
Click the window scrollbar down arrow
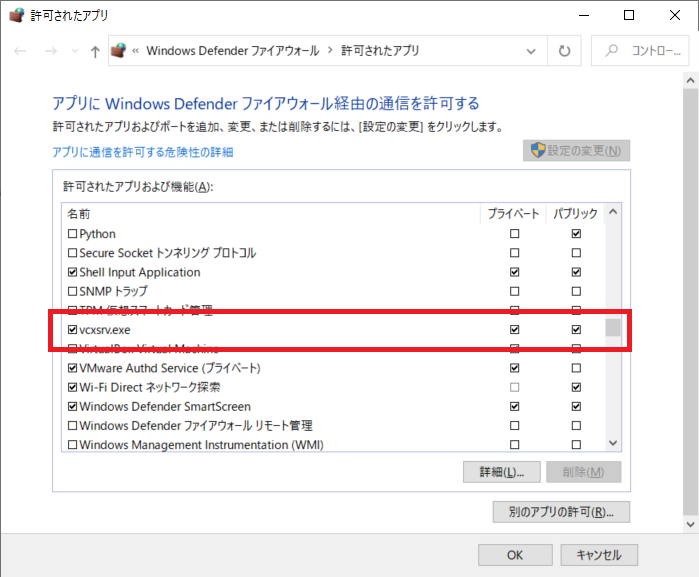(691, 524)
